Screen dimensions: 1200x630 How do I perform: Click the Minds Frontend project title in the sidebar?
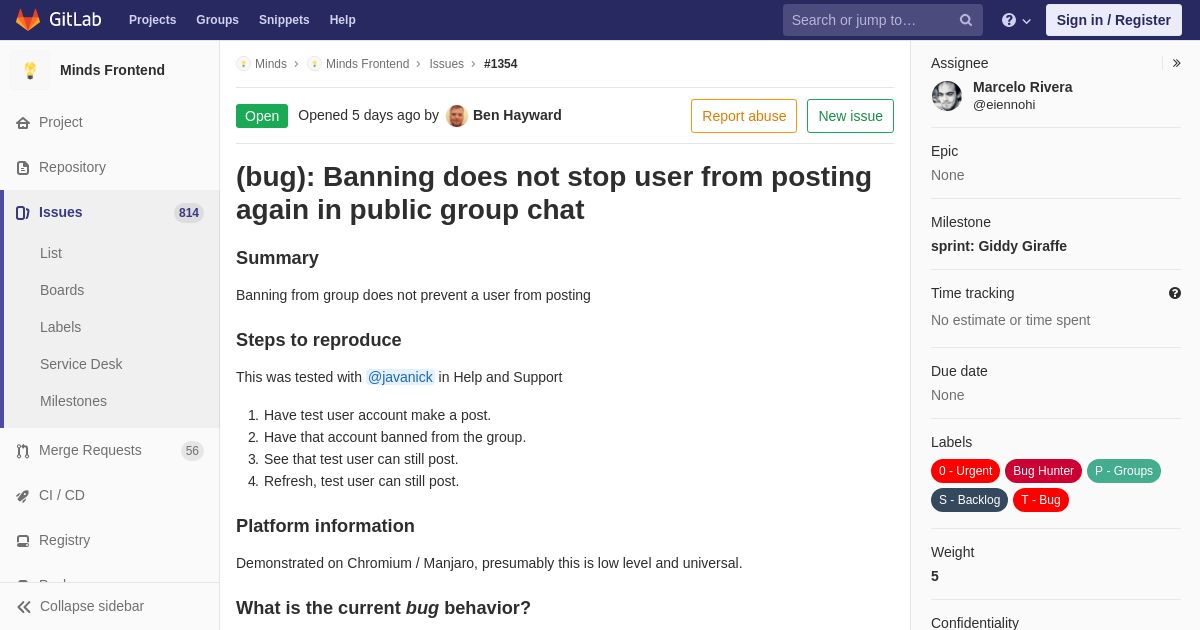(x=112, y=70)
